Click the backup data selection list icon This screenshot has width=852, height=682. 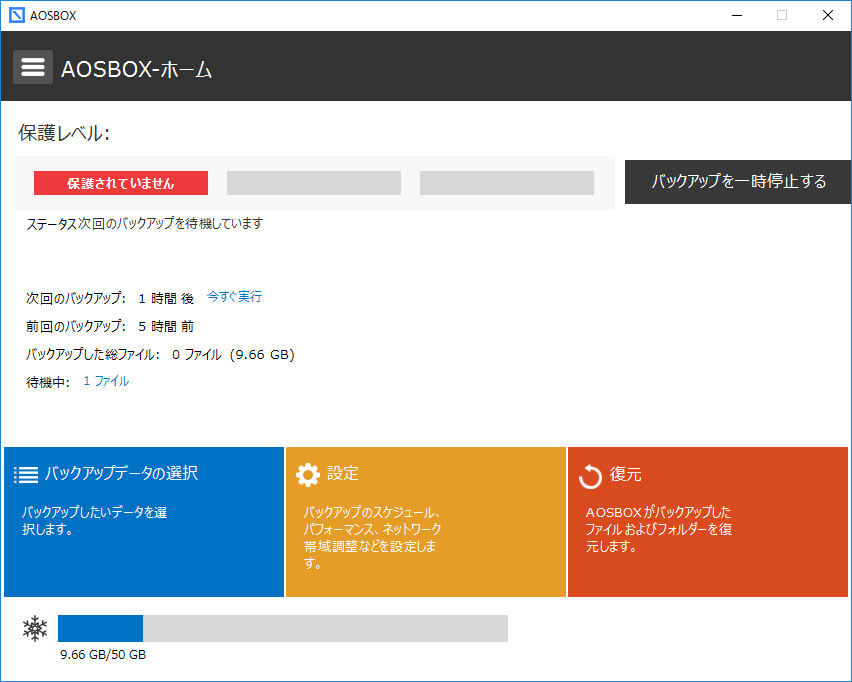pos(26,474)
